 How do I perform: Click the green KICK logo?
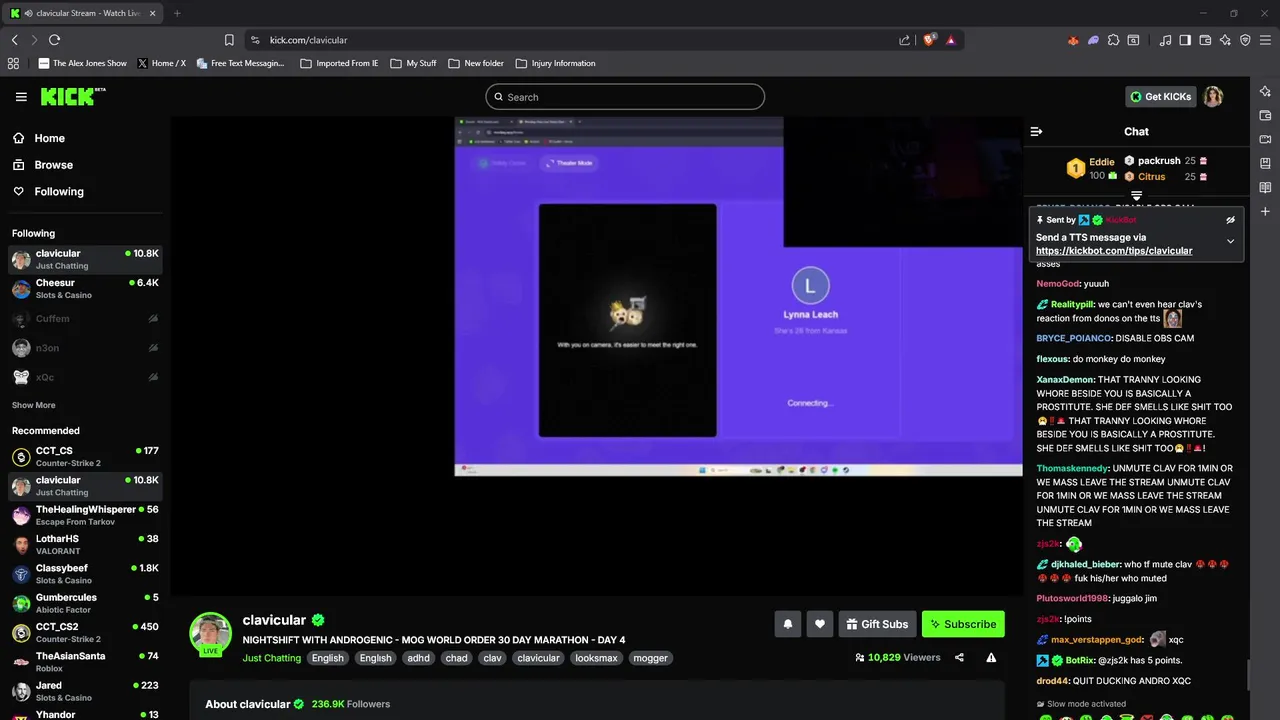click(x=72, y=96)
